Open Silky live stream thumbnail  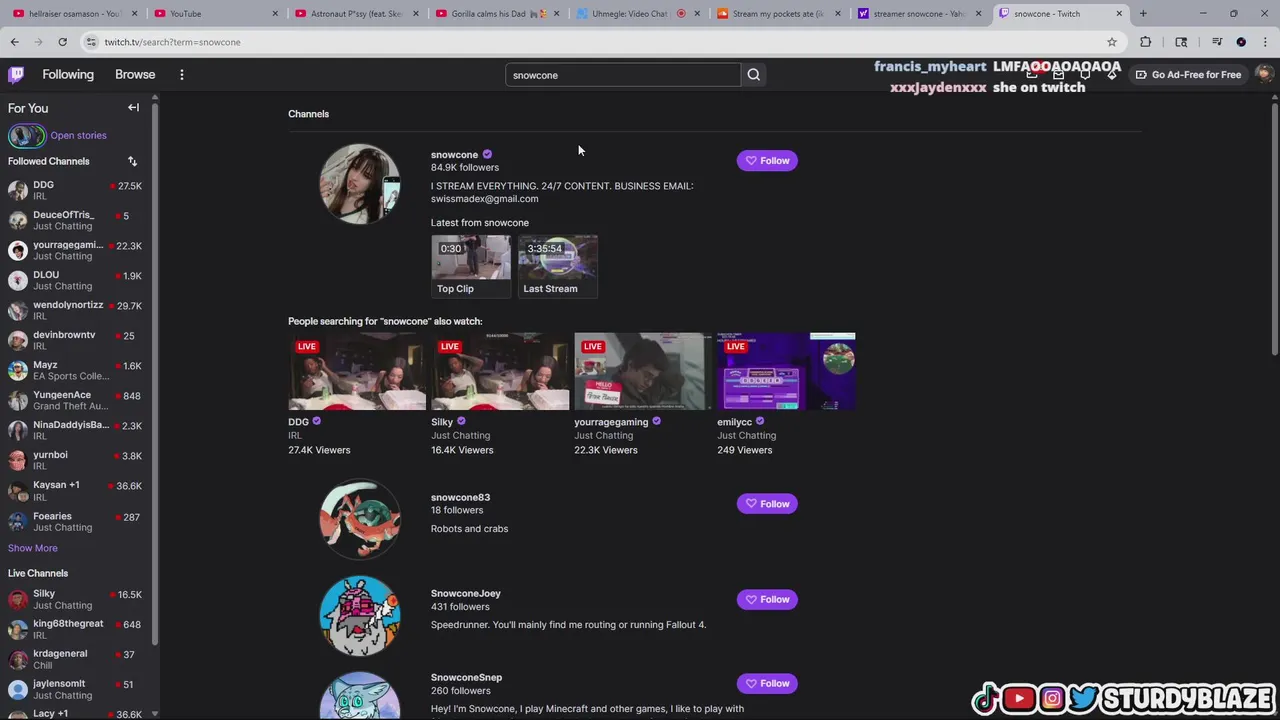click(x=500, y=371)
